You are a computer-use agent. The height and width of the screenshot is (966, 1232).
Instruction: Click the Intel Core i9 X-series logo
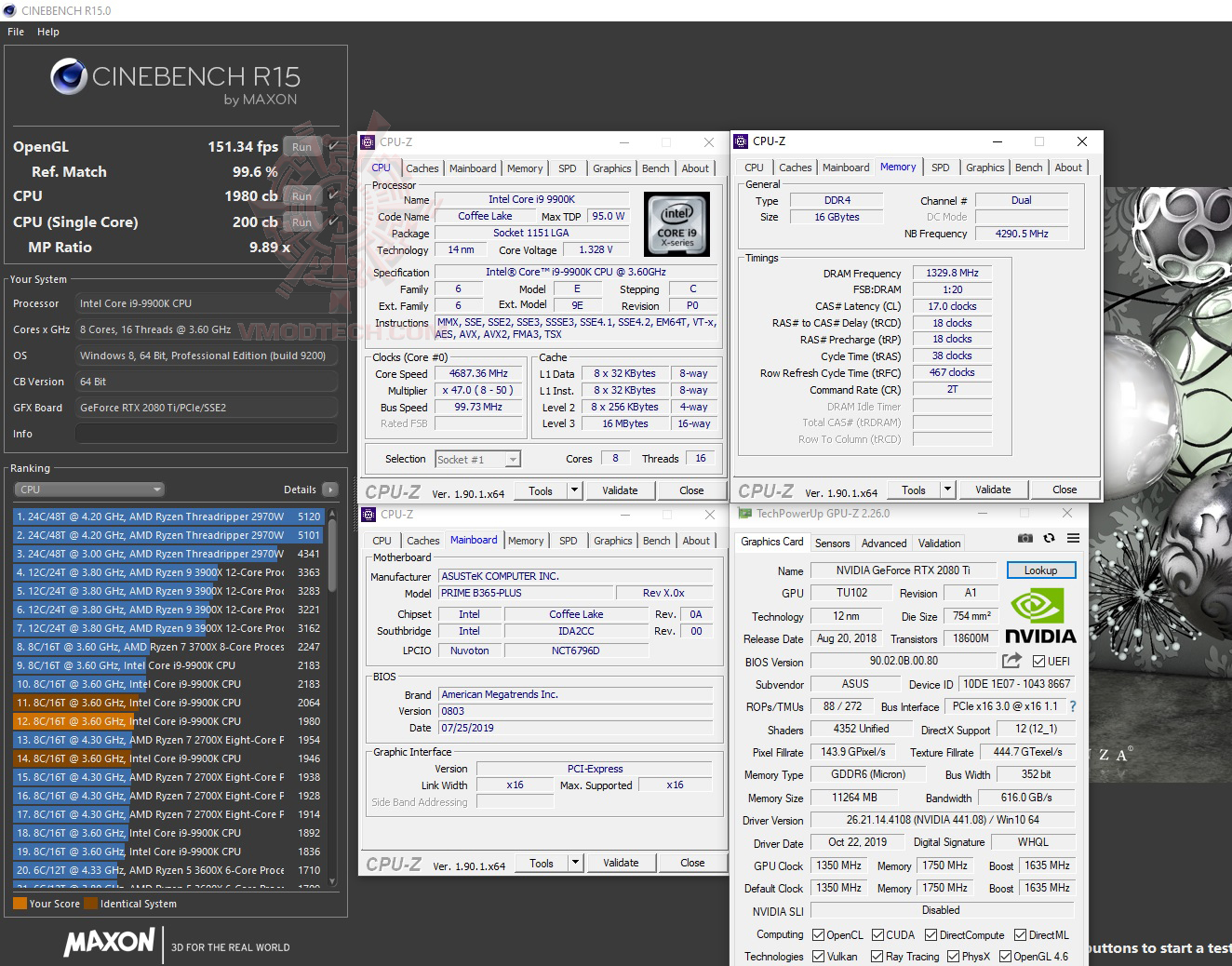pyautogui.click(x=677, y=225)
